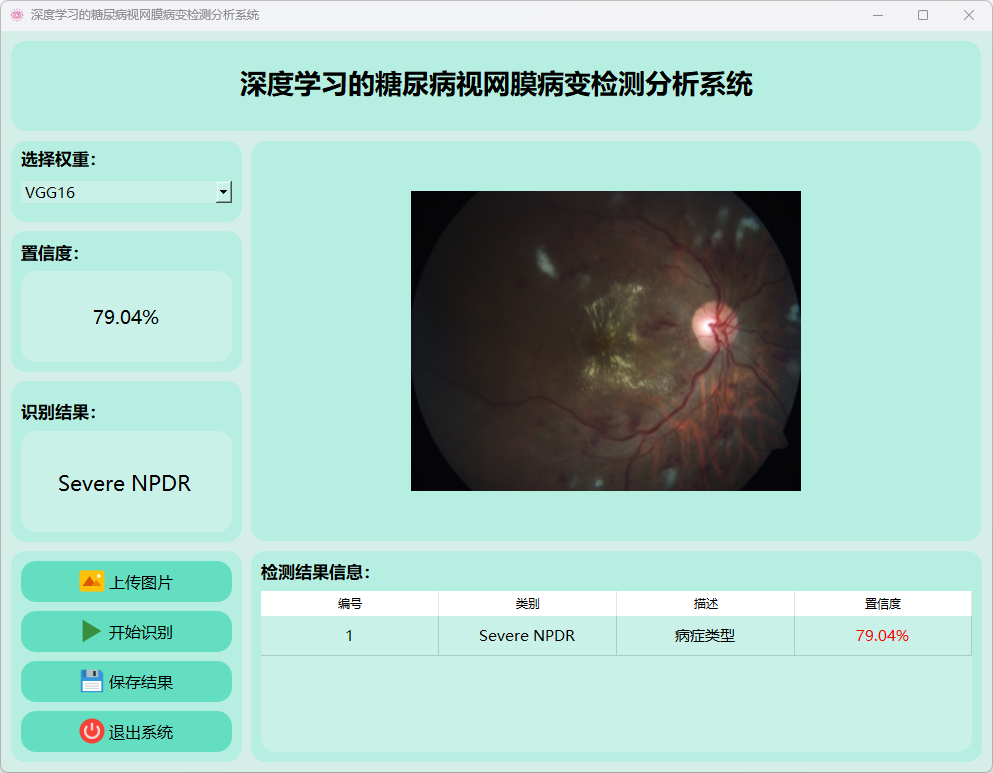993x773 pixels.
Task: Minimize the application window
Action: [877, 15]
